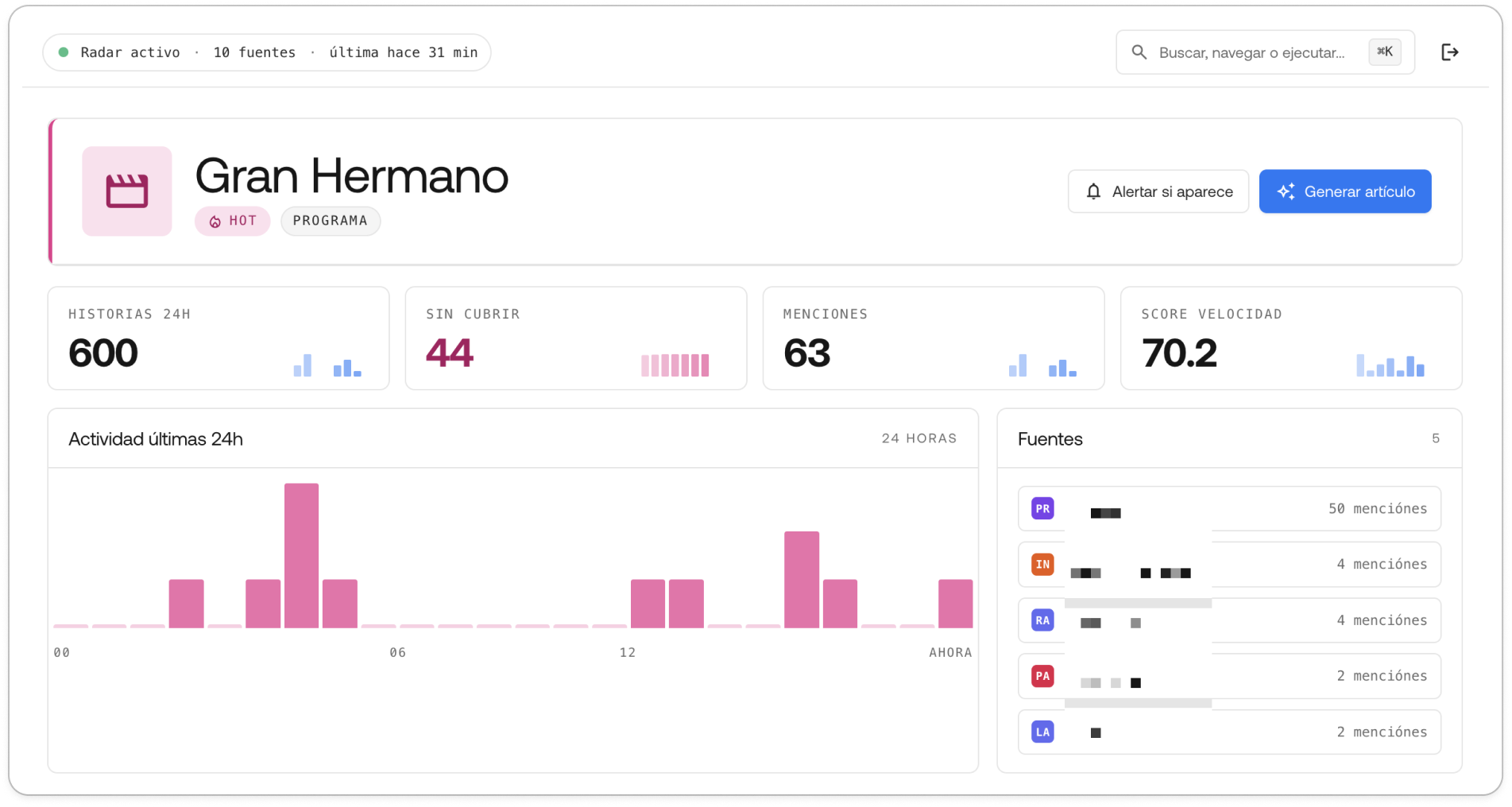Screen dimensions: 1512x807
Task: Click última hace 31 min text
Action: 404,52
